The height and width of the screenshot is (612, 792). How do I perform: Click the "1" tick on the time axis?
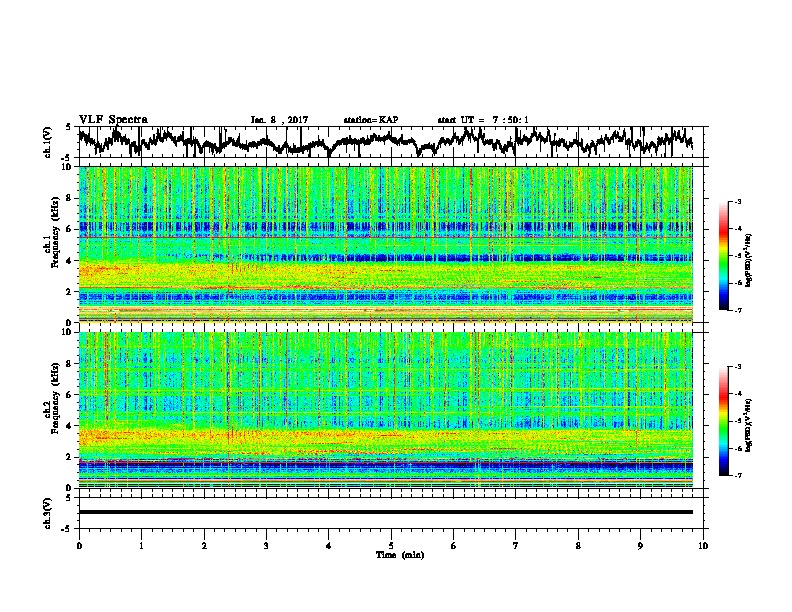pyautogui.click(x=141, y=546)
